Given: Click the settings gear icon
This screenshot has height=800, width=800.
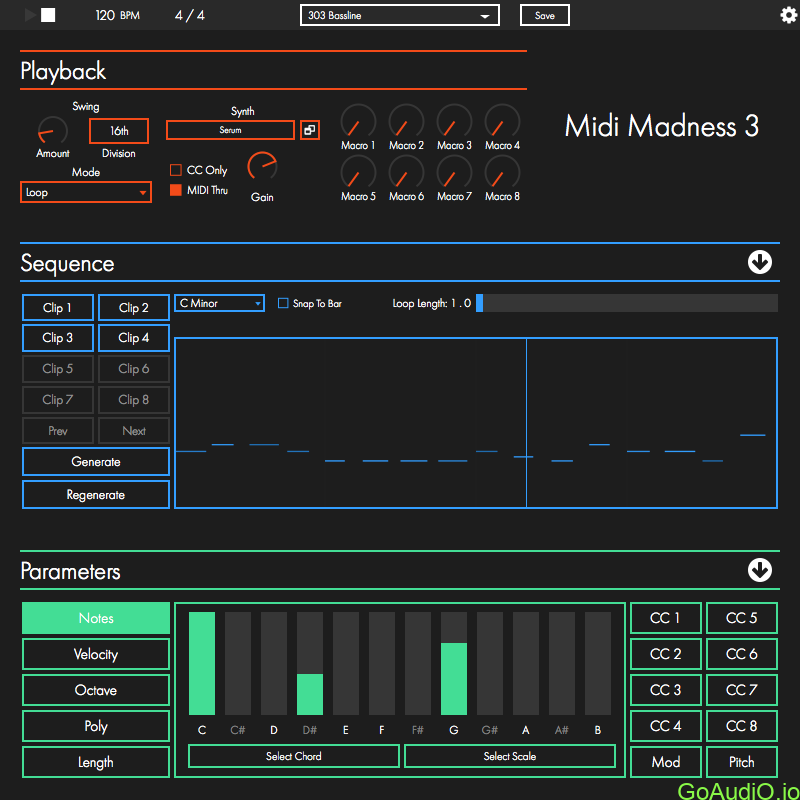Looking at the screenshot, I should pos(788,15).
